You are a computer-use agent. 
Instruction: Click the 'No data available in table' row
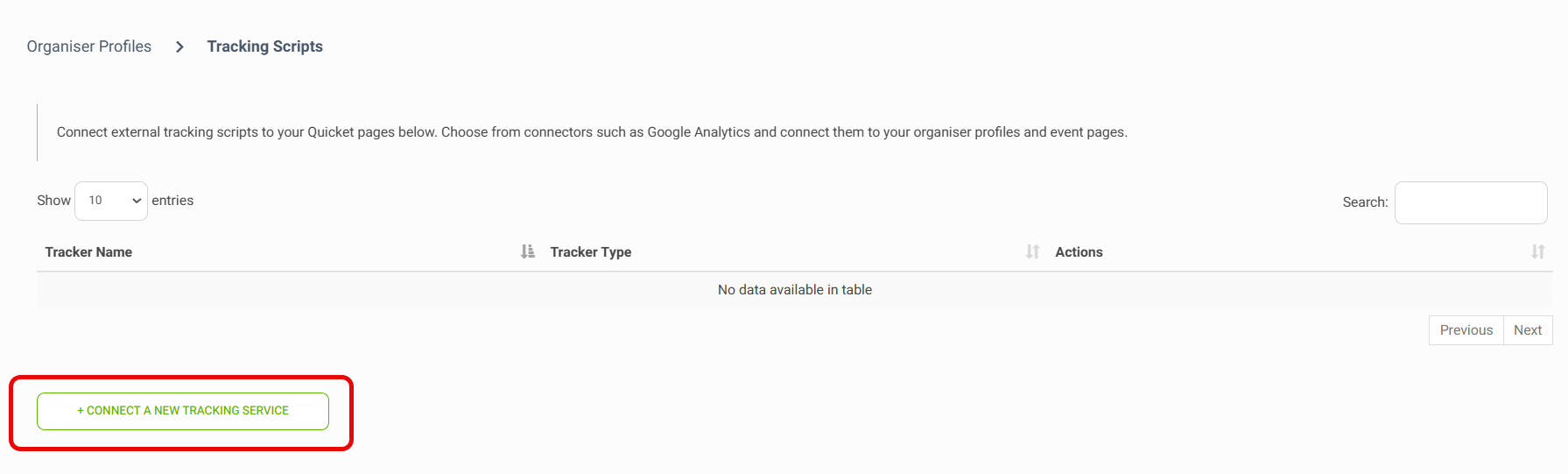[794, 290]
